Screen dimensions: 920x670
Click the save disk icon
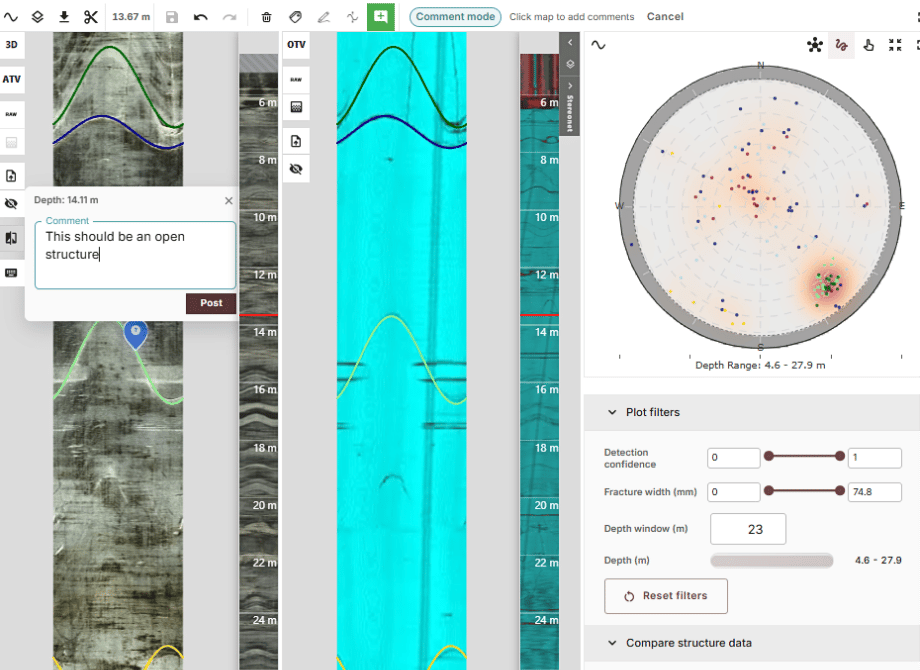tap(172, 17)
